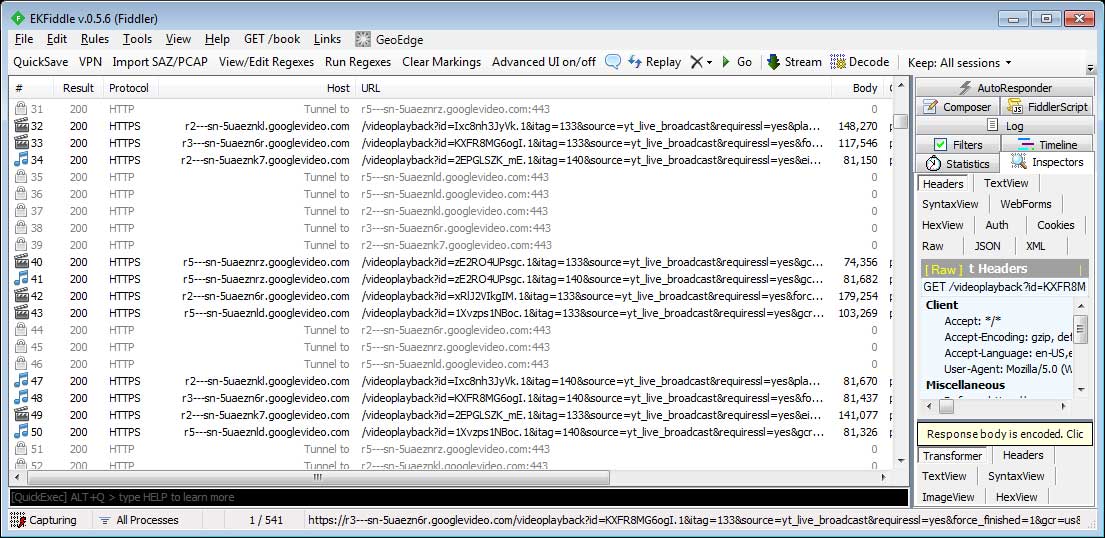Click session list vertical scrollbar down arrow
The width and height of the screenshot is (1105, 538).
901,461
